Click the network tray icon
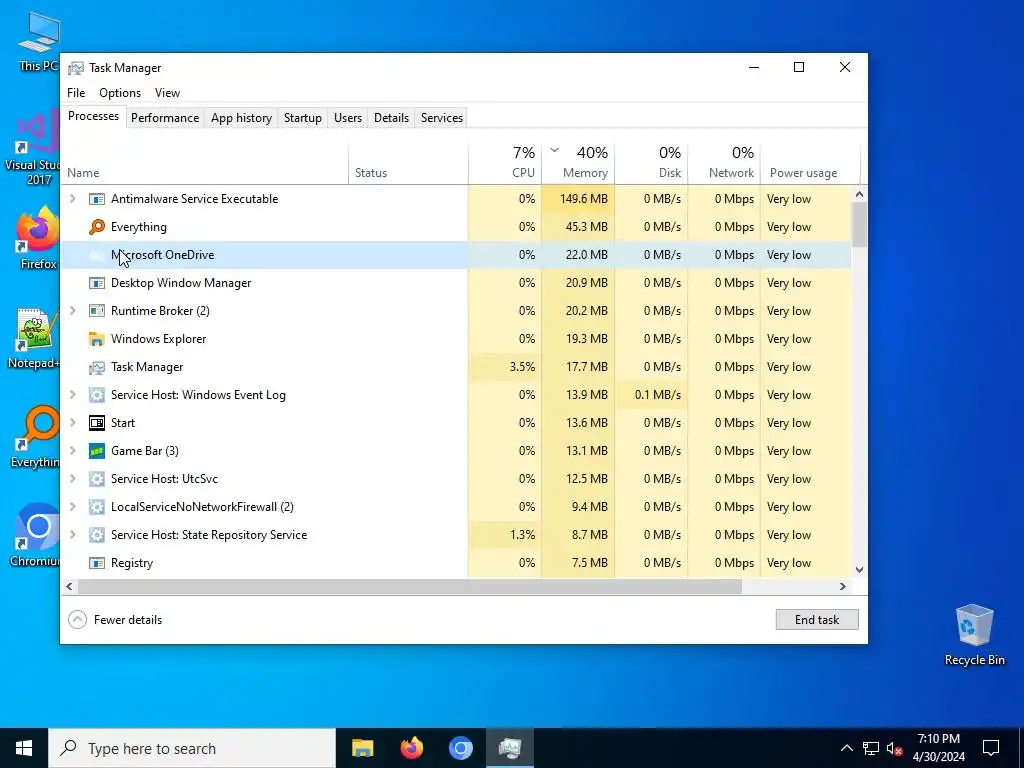 coord(871,748)
